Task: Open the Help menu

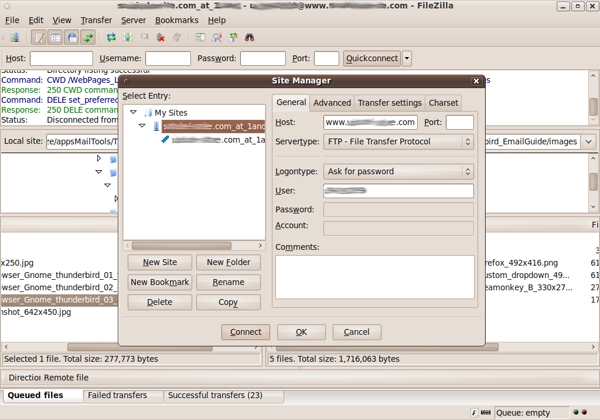Action: [217, 20]
